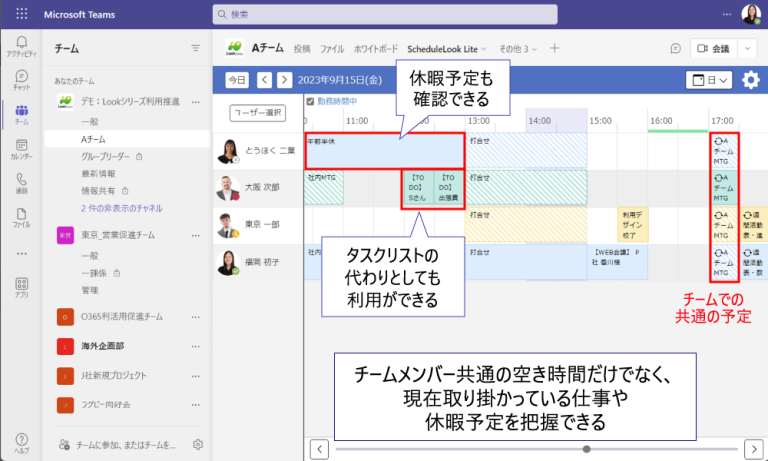Show more apps ellipsis in left rail
The width and height of the screenshot is (768, 461).
coord(22,254)
